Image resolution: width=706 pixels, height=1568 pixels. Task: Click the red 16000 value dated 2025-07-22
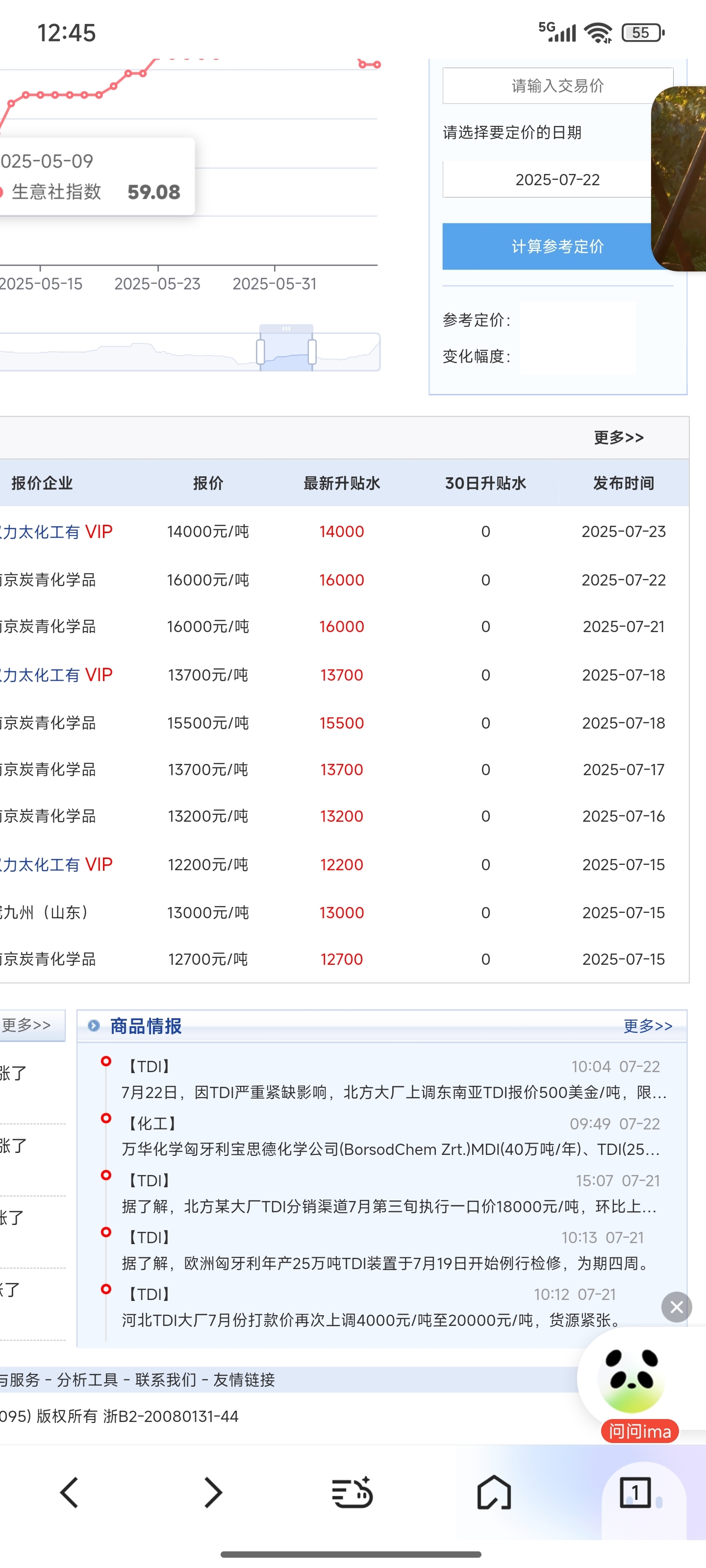(x=342, y=580)
